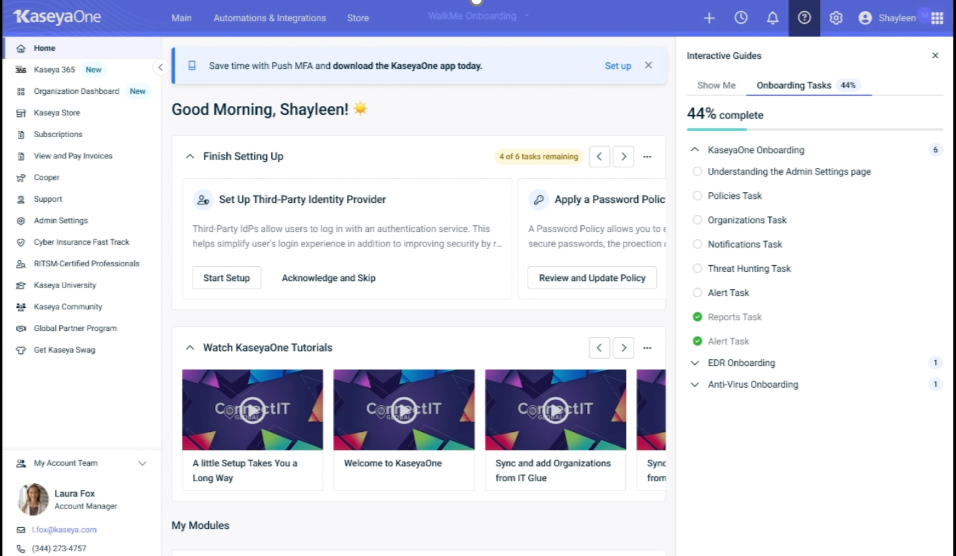Viewport: 956px width, 556px height.
Task: Open the app launcher grid icon
Action: [938, 18]
